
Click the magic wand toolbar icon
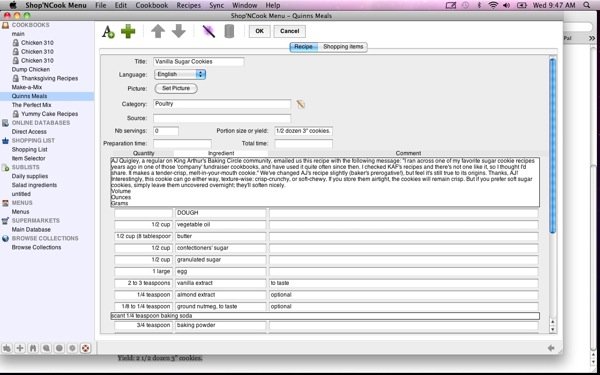(x=209, y=31)
